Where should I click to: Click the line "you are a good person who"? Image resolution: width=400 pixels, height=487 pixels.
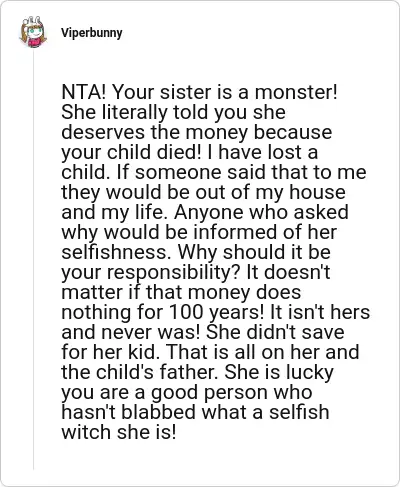[x=187, y=392]
